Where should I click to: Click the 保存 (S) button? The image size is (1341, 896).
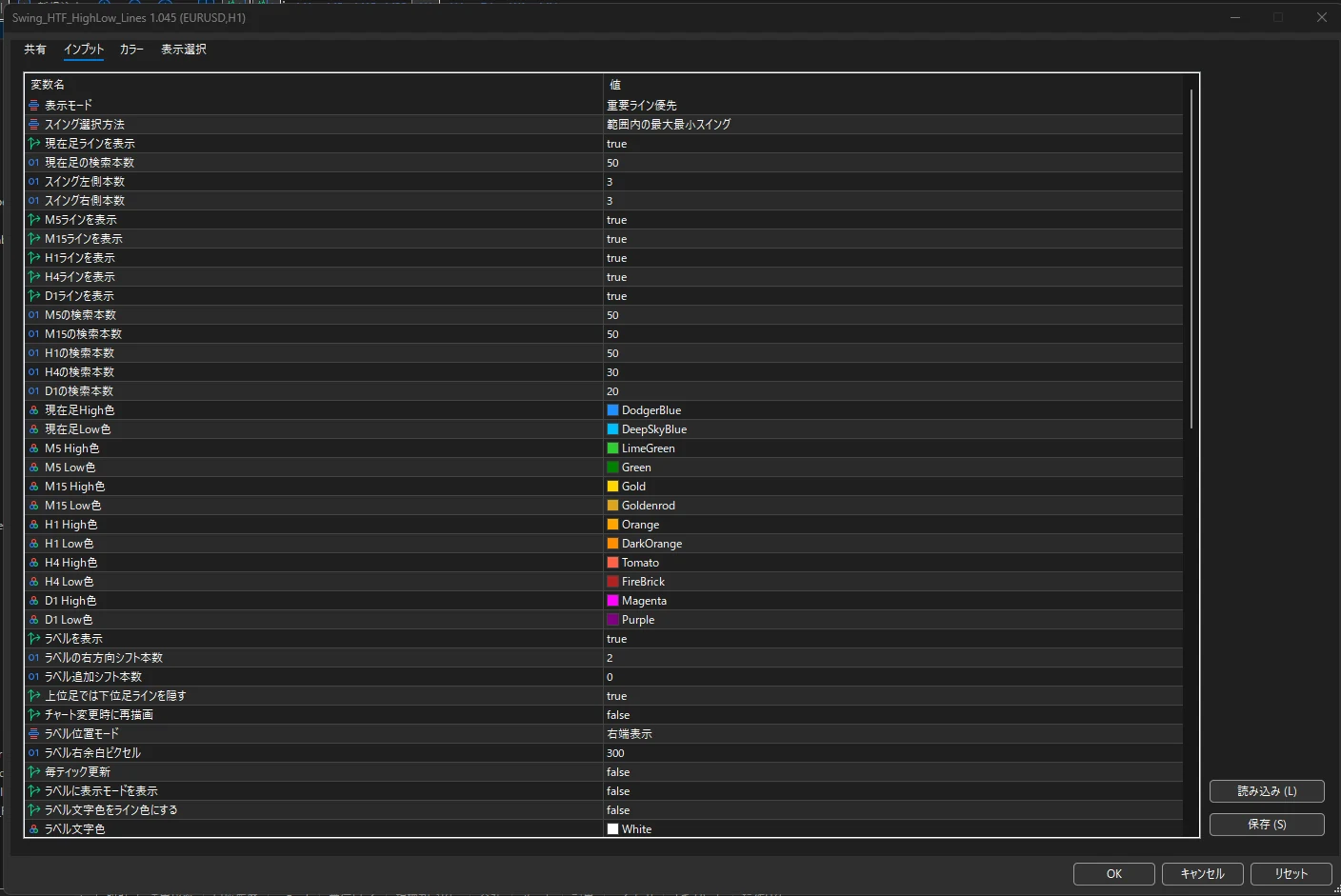(x=1267, y=825)
